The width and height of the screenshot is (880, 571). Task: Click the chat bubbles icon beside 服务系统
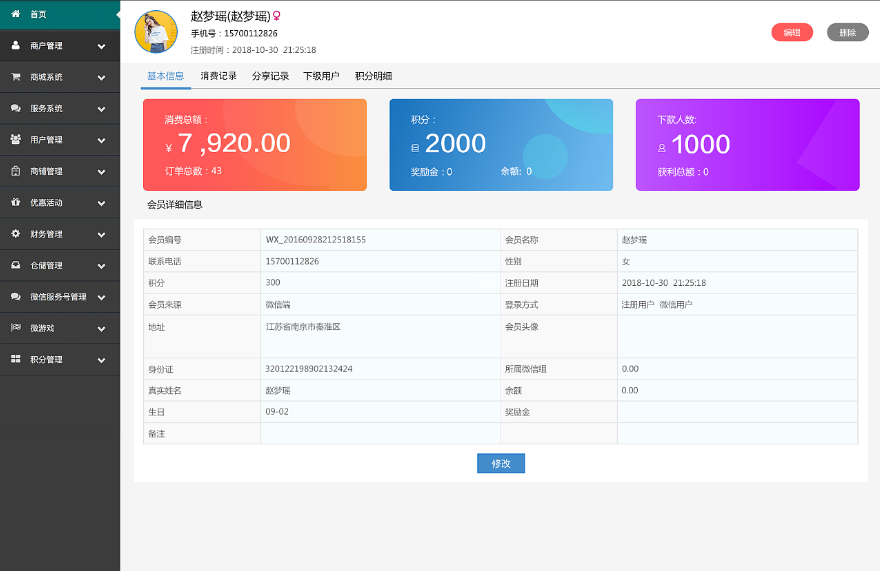[x=16, y=108]
